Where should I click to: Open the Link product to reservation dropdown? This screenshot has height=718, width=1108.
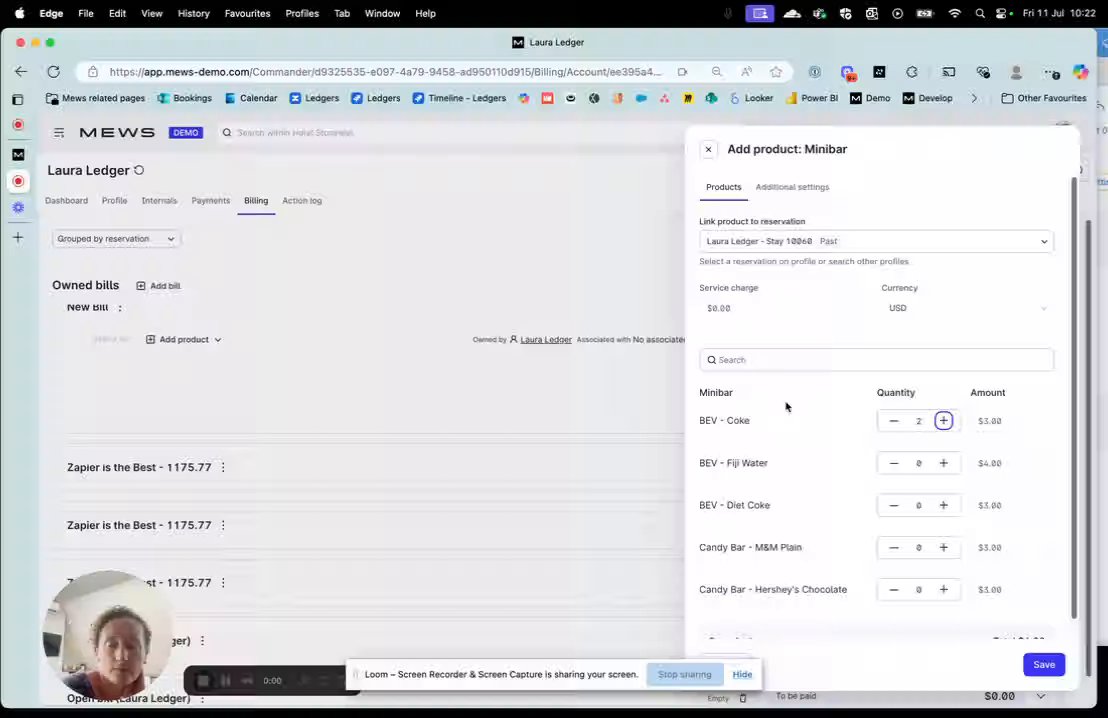click(x=876, y=241)
